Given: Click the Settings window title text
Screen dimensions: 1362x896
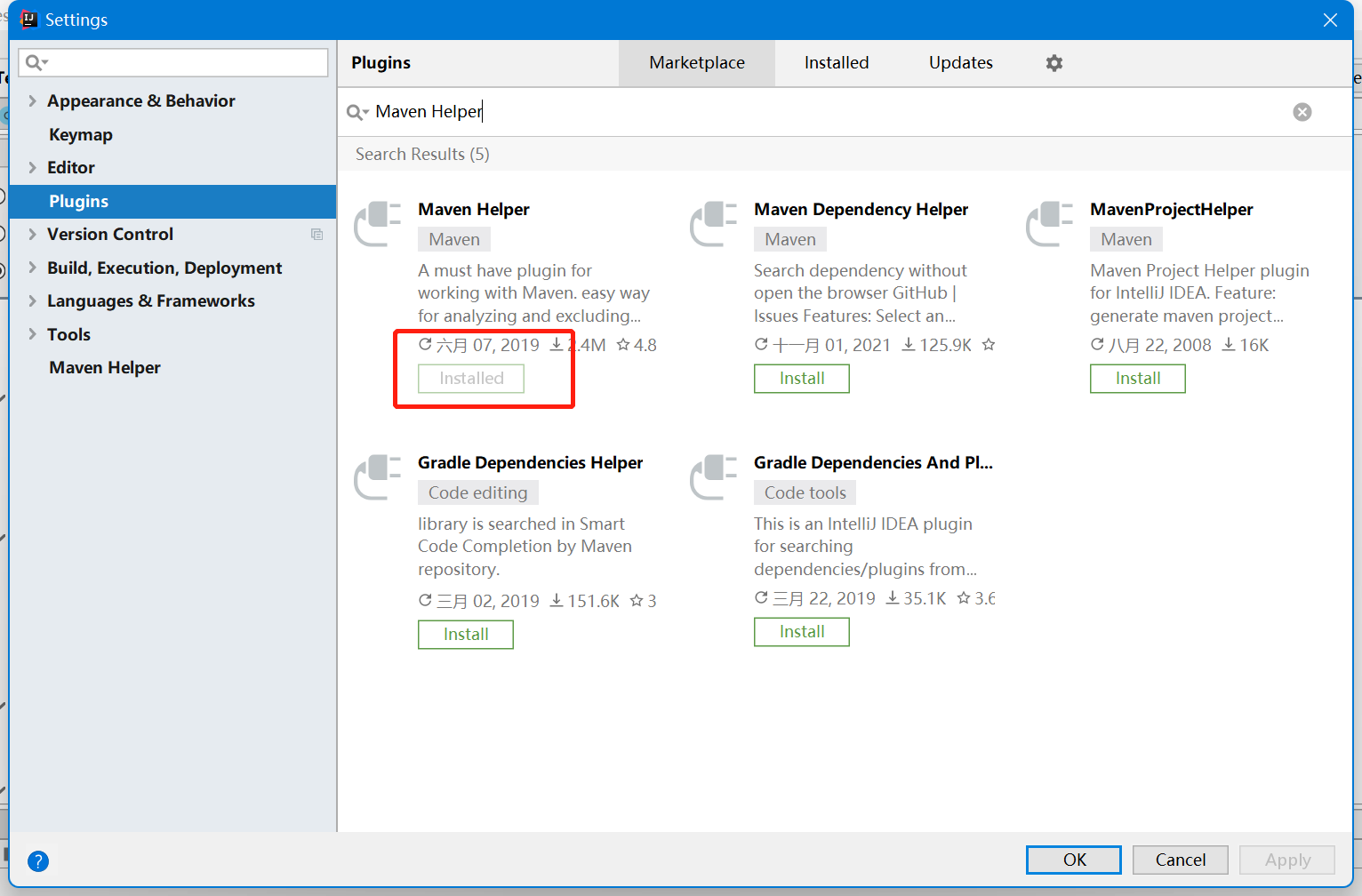Looking at the screenshot, I should tap(76, 20).
